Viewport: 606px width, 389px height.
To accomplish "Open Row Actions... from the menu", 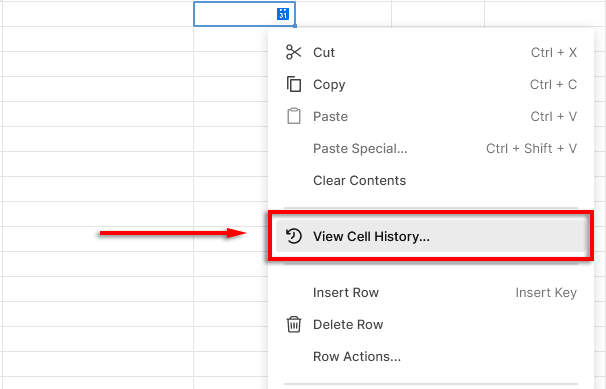I will 431,357.
